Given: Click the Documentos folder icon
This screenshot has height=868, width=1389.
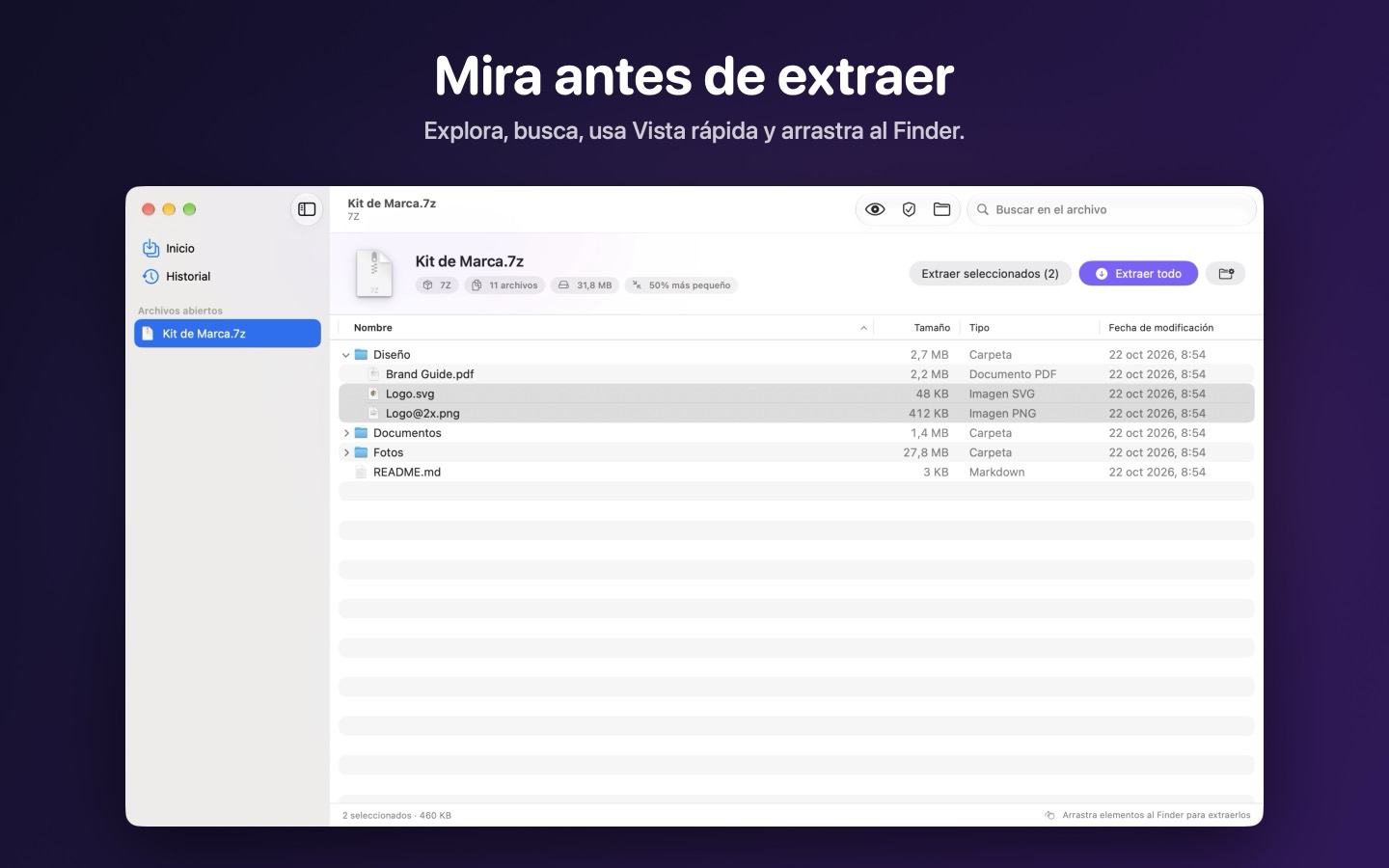Looking at the screenshot, I should point(361,433).
